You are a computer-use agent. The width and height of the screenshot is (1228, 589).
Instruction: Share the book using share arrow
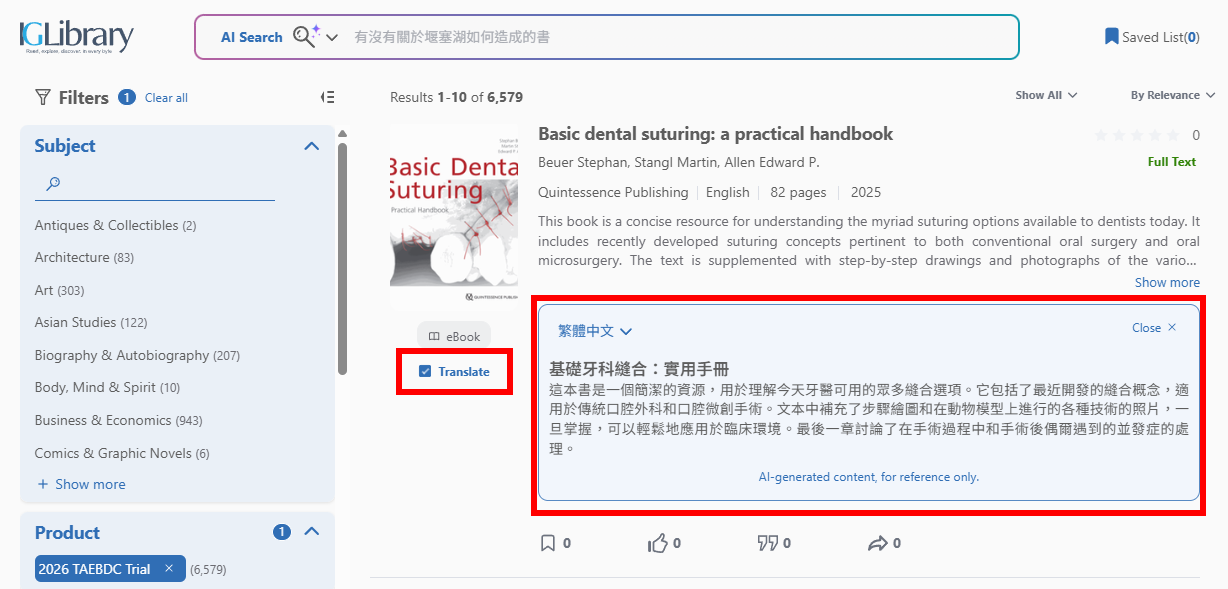point(877,543)
